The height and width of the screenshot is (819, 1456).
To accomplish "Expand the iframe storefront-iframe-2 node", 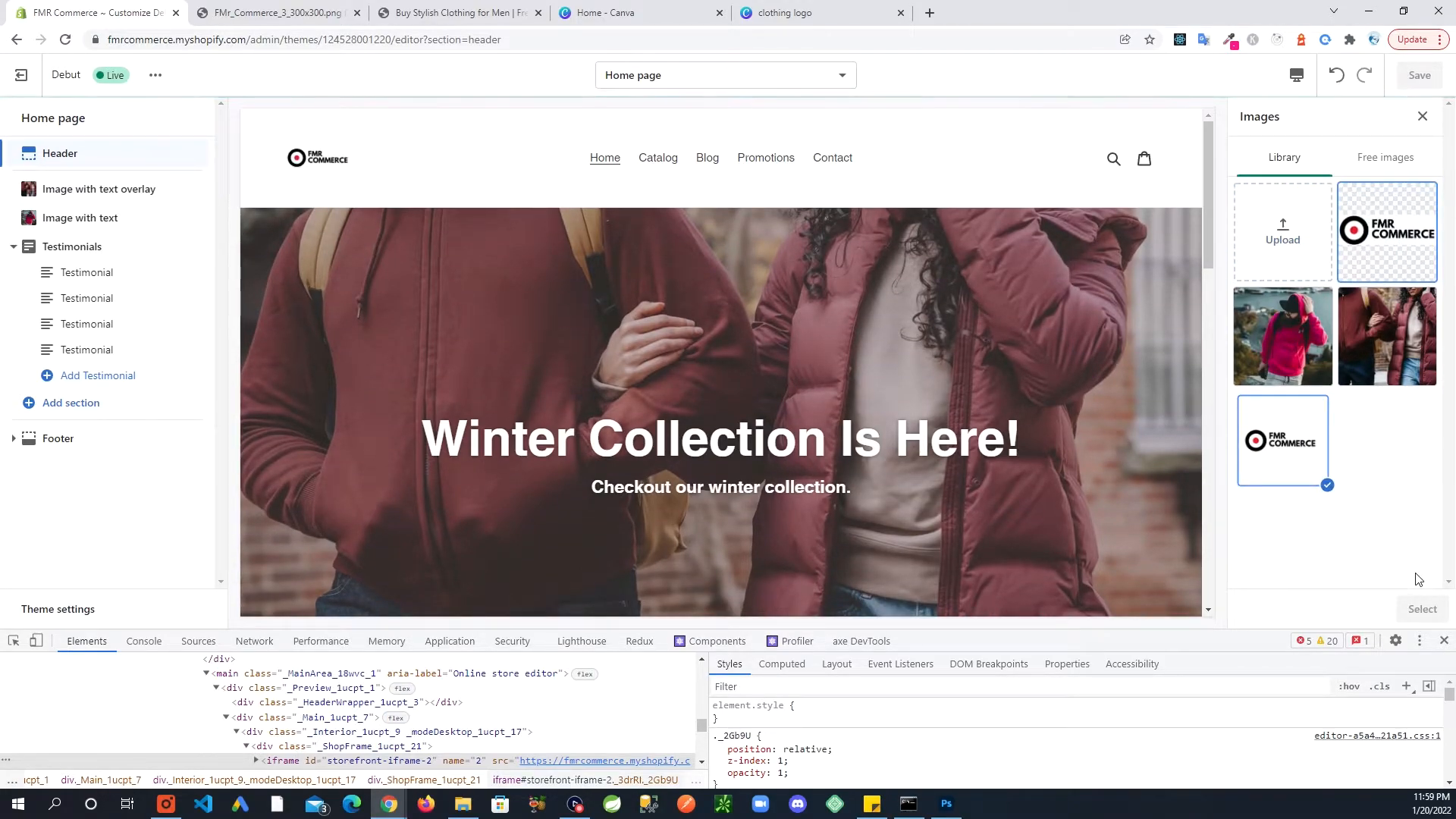I will pyautogui.click(x=256, y=760).
